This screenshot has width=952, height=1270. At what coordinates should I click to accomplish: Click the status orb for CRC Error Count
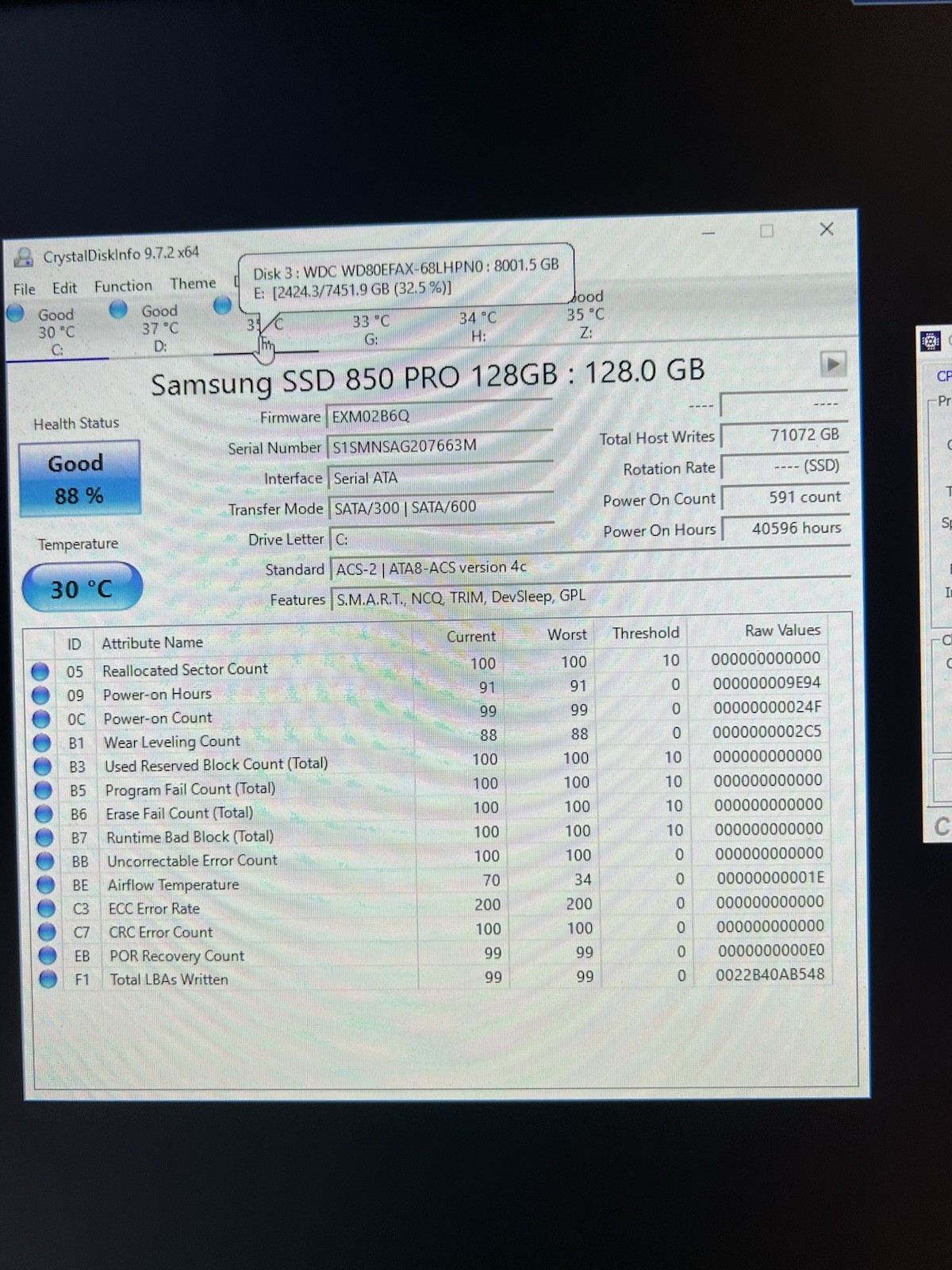pyautogui.click(x=48, y=932)
